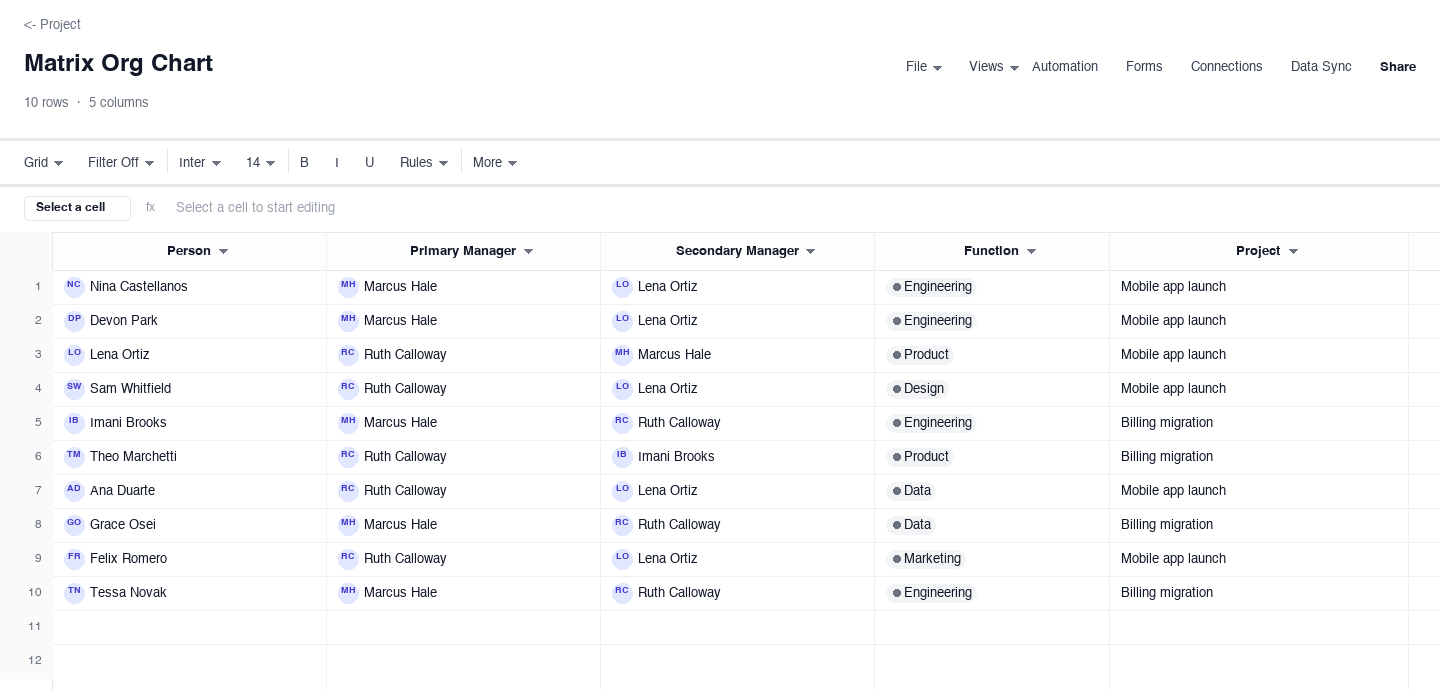1440x690 pixels.
Task: Click the formula bar input field
Action: (796, 208)
